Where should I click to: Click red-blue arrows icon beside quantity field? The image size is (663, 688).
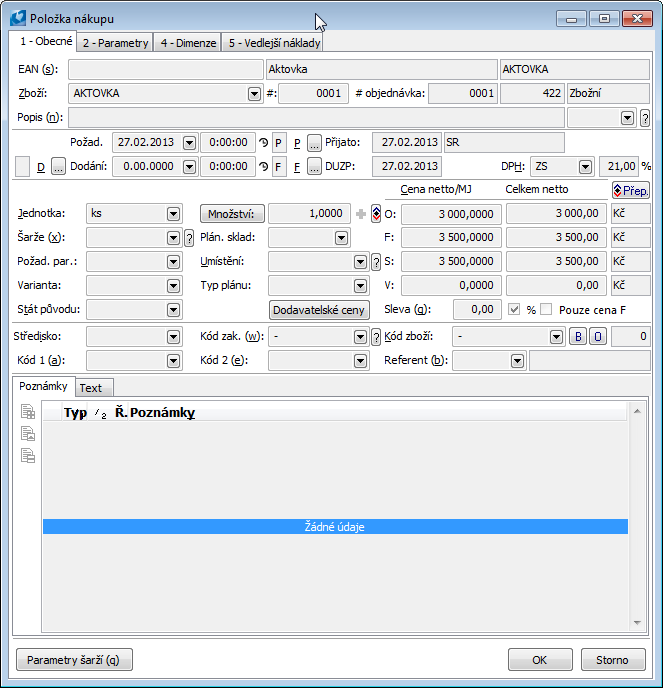coord(376,214)
